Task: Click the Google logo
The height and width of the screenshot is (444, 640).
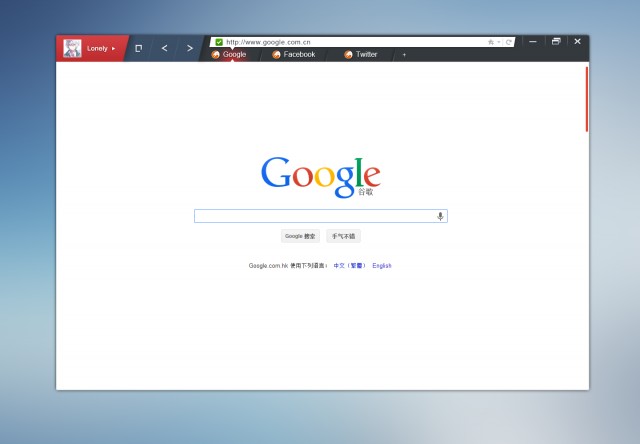Action: click(321, 177)
